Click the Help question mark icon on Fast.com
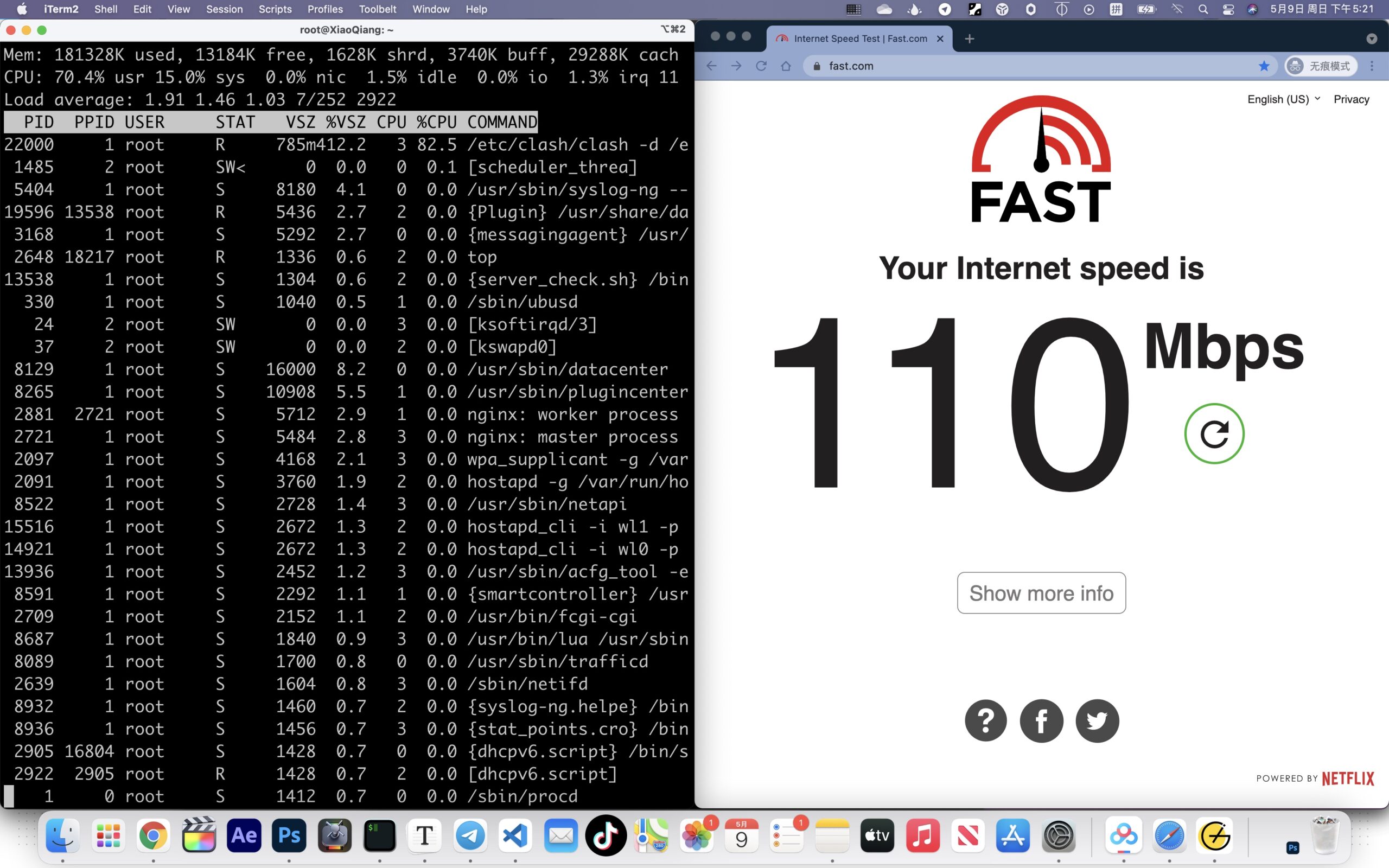Viewport: 1389px width, 868px height. pos(984,721)
